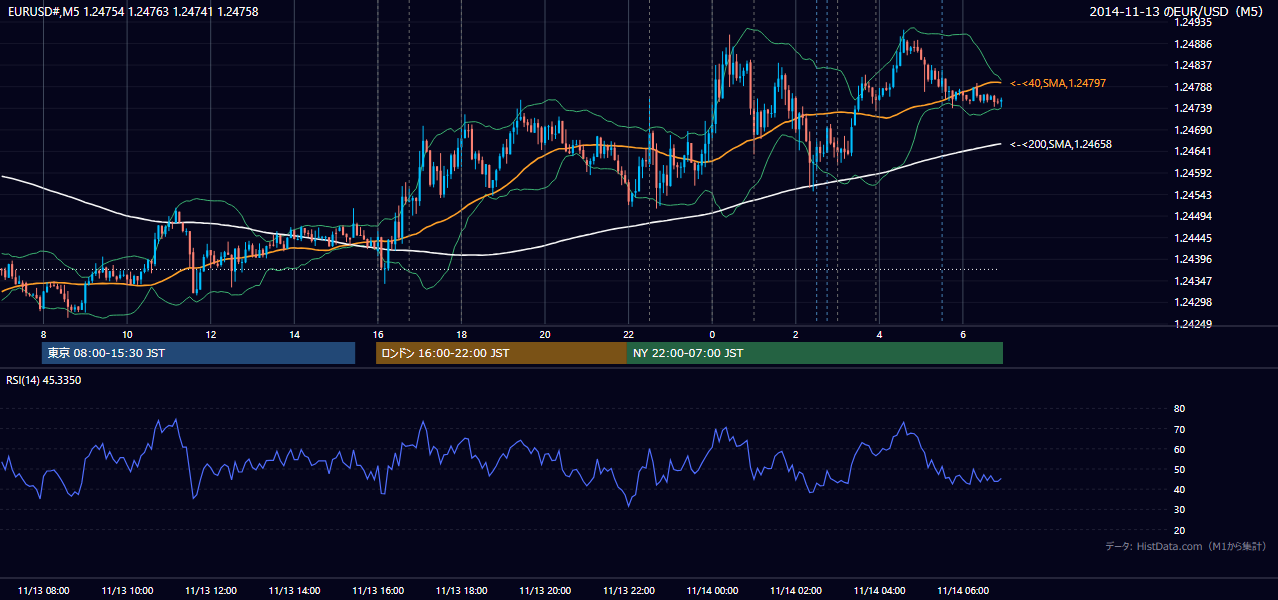Click price axis value 1.24641

tap(1192, 151)
